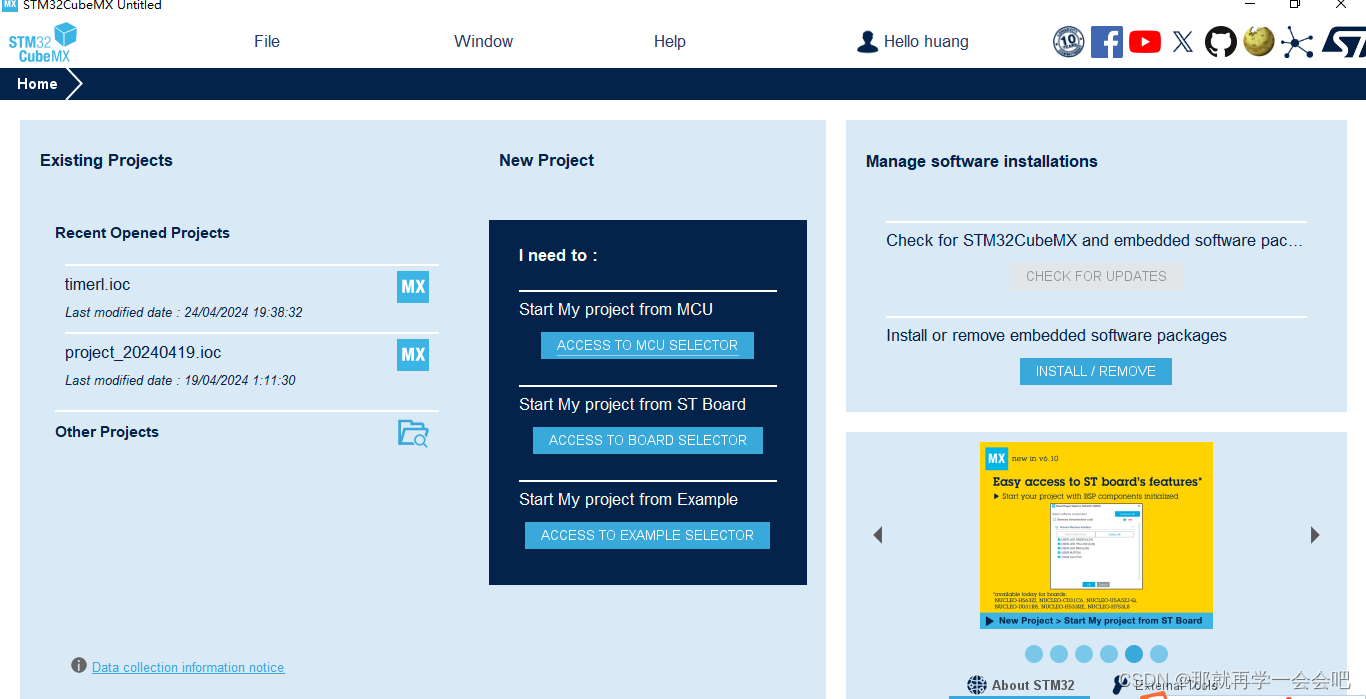Viewport: 1366px width, 699px height.
Task: Click the user account icon beside Hello huang
Action: (x=867, y=42)
